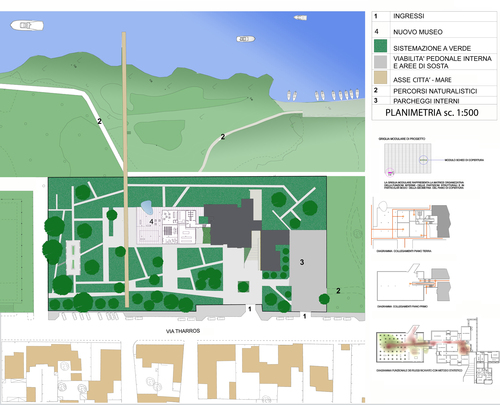
Task: Open the ground floor connections diagram
Action: (411, 222)
